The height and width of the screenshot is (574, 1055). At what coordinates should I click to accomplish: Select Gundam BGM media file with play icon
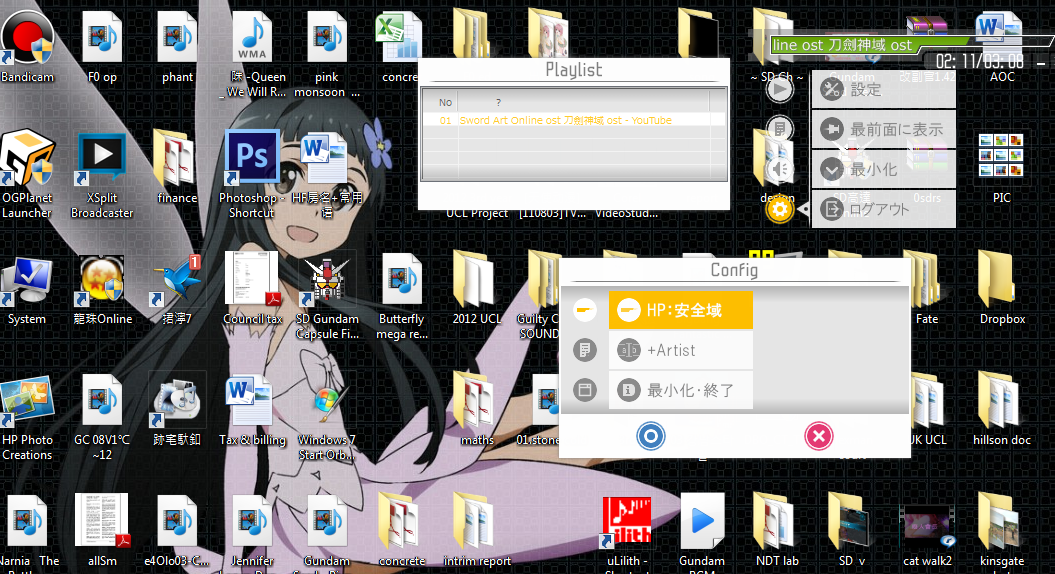pyautogui.click(x=702, y=532)
